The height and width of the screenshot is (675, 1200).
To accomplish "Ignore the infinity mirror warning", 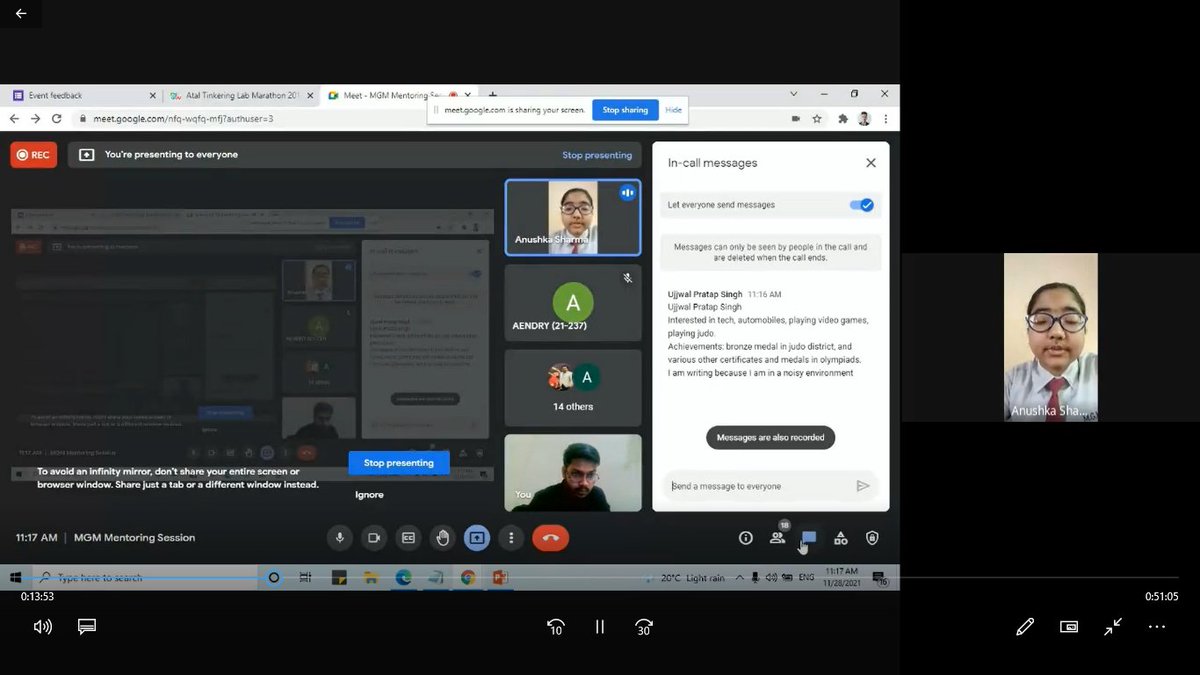I will [x=369, y=494].
